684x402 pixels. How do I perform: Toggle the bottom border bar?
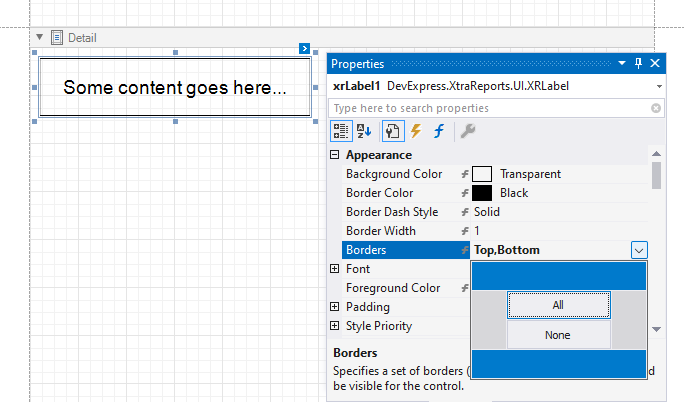(559, 364)
